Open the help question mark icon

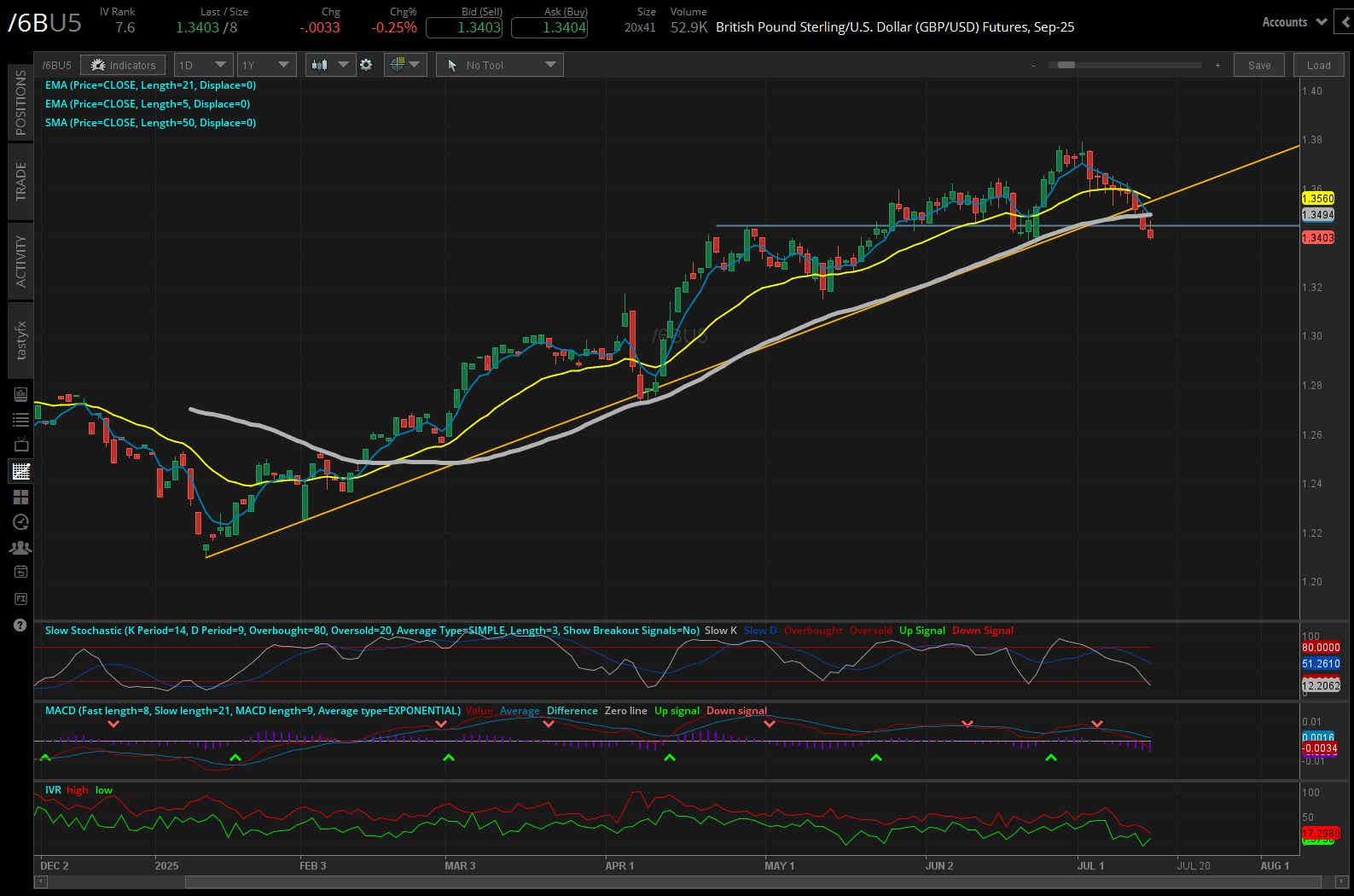20,625
